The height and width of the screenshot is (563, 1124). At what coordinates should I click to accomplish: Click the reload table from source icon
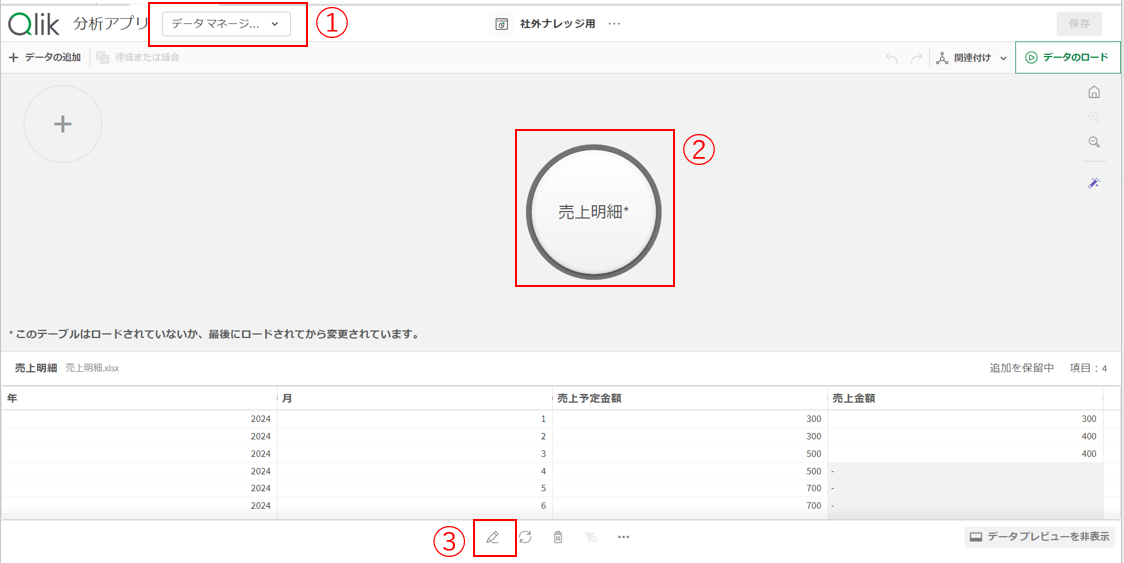click(x=525, y=537)
